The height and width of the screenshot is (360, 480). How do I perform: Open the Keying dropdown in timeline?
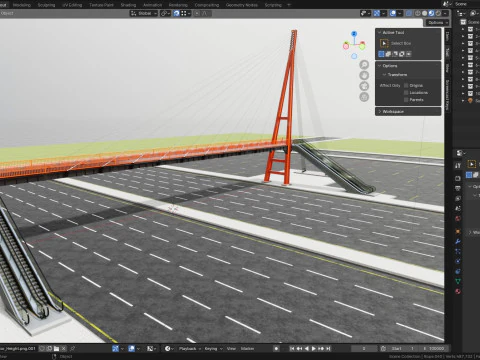coord(213,349)
